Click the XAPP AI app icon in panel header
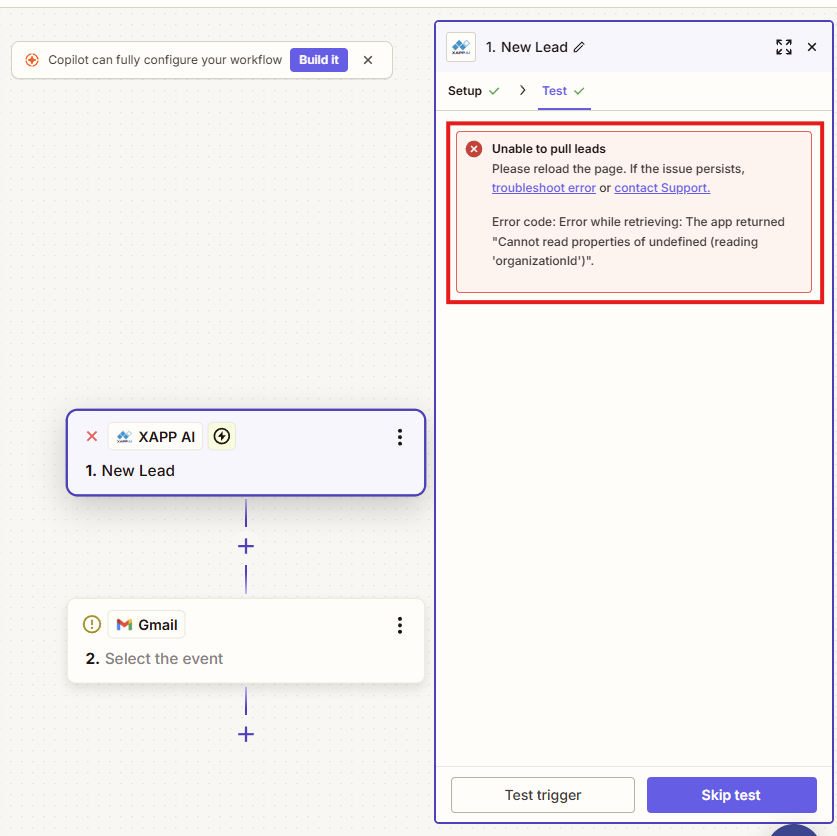 click(x=461, y=47)
